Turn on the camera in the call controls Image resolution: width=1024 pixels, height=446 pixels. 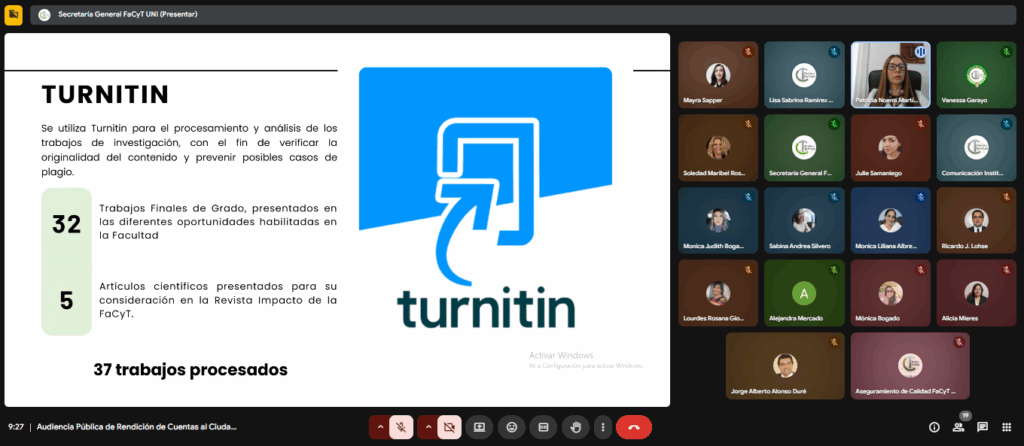449,427
